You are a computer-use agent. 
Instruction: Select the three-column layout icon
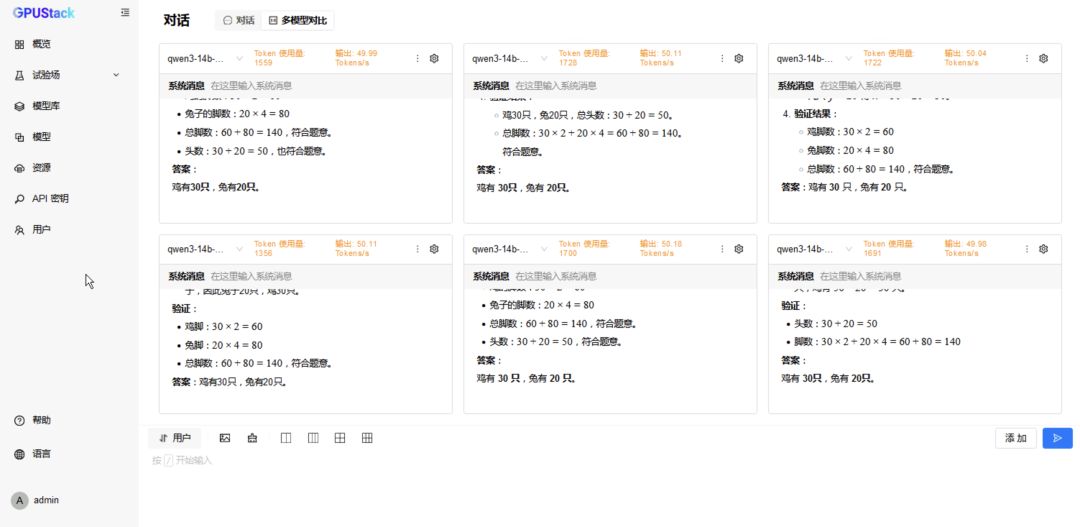(x=313, y=438)
